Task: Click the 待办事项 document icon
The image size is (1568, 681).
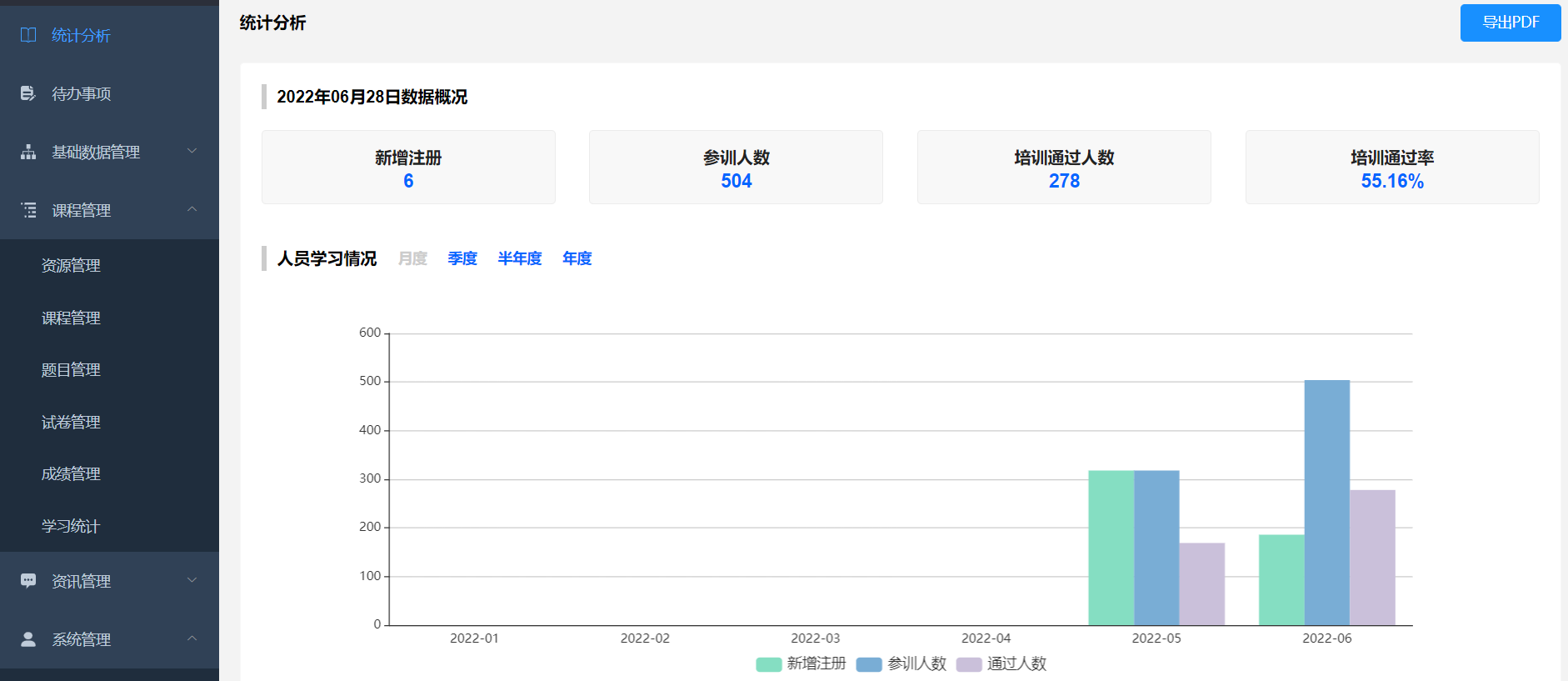Action: (28, 93)
